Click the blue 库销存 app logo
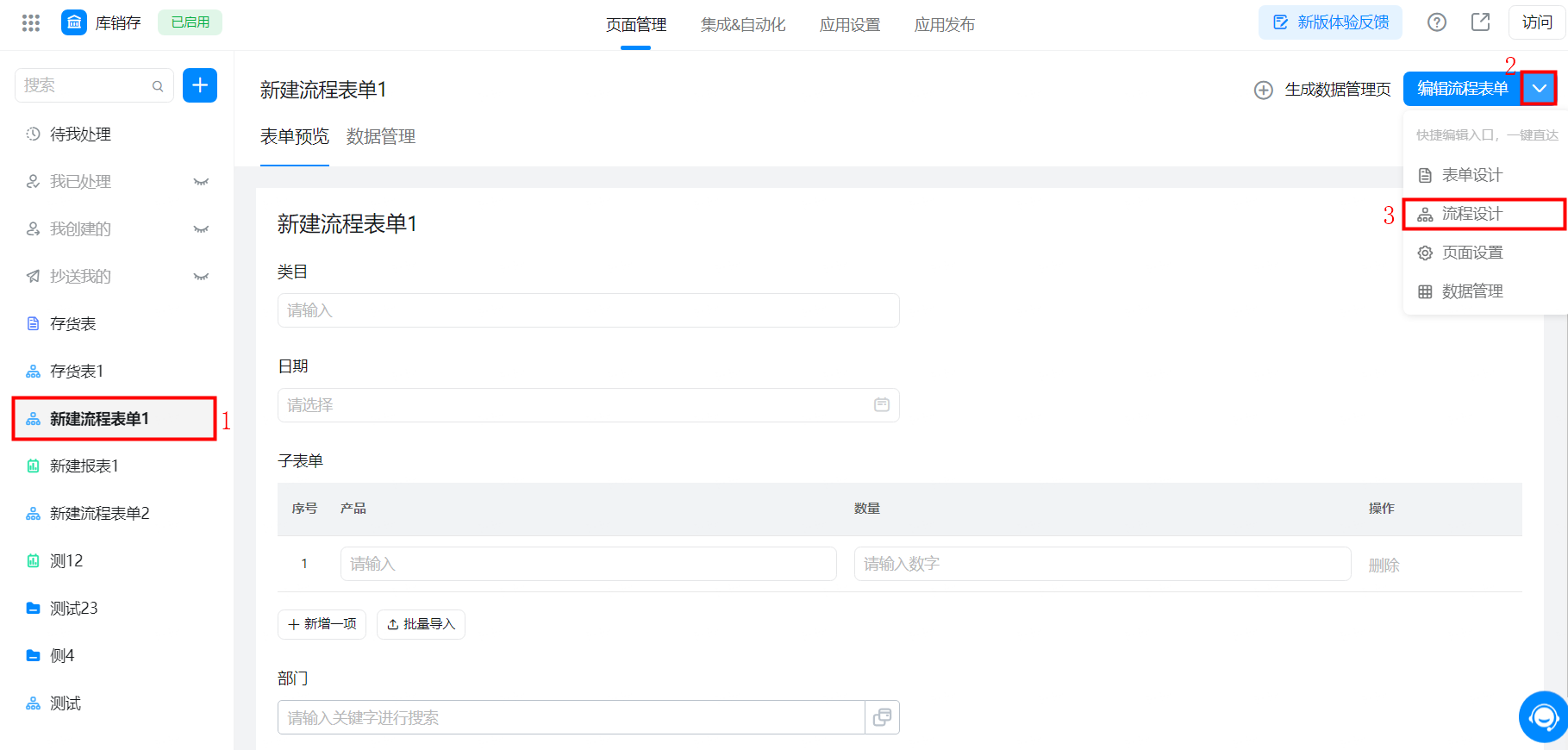 74,22
